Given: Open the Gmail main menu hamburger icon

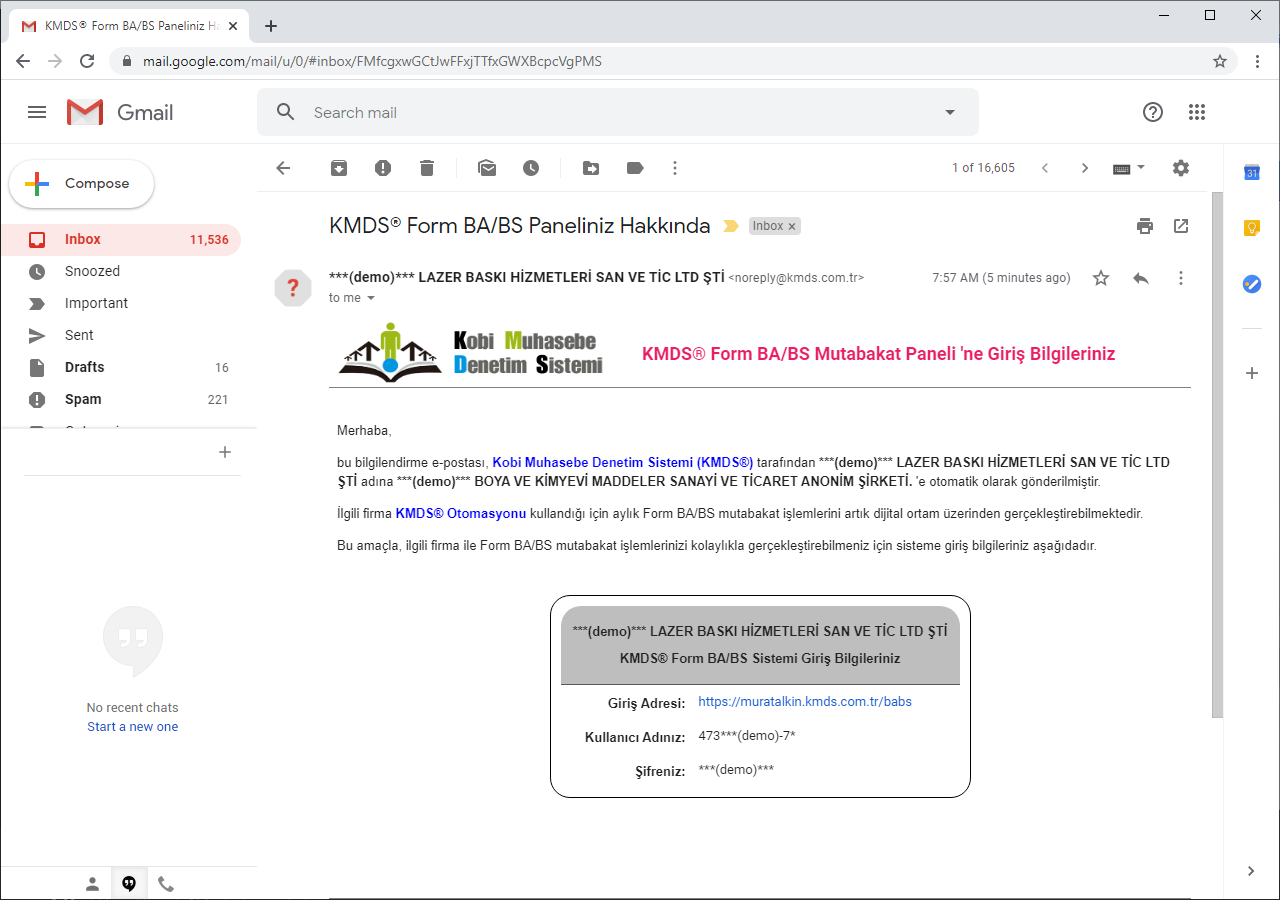Looking at the screenshot, I should (x=37, y=112).
